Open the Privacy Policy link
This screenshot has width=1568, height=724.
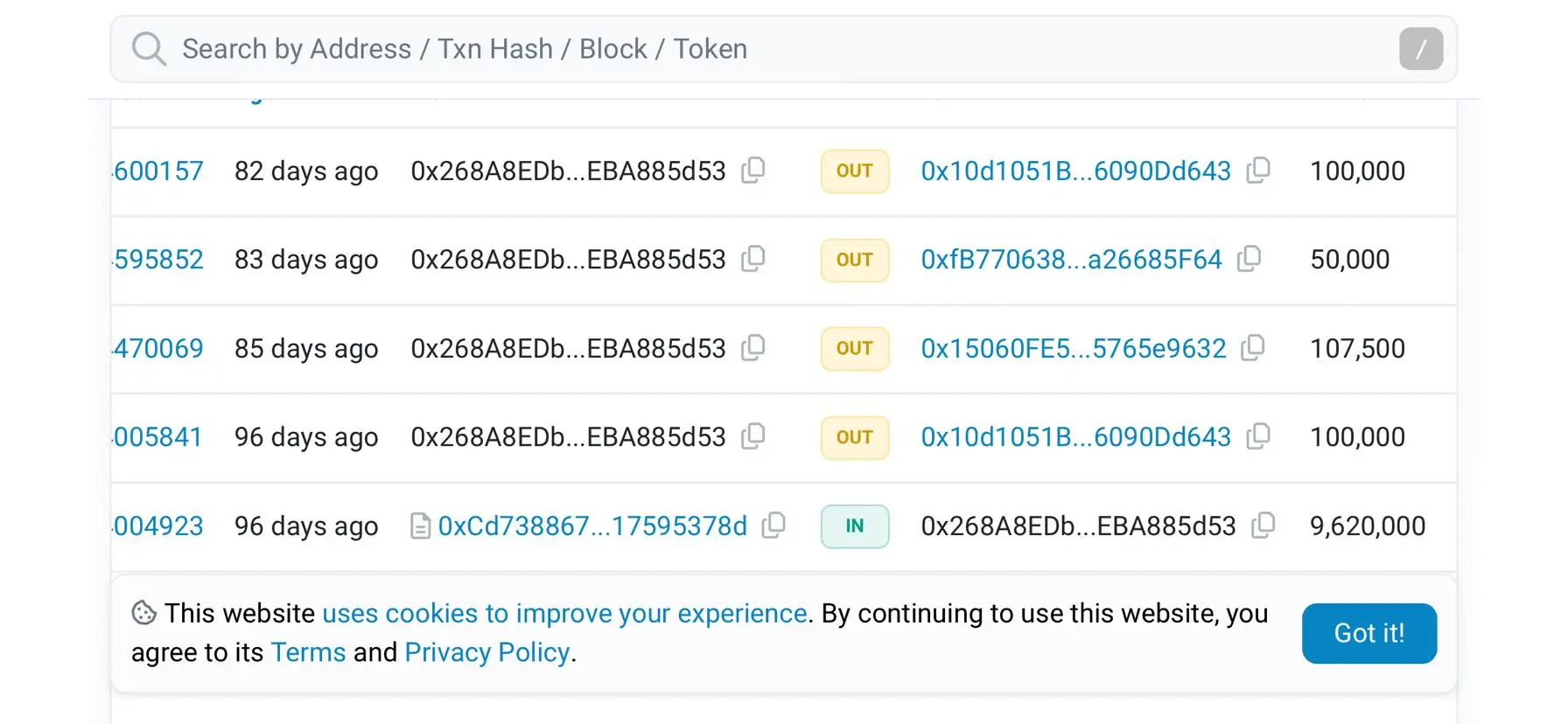[x=487, y=652]
